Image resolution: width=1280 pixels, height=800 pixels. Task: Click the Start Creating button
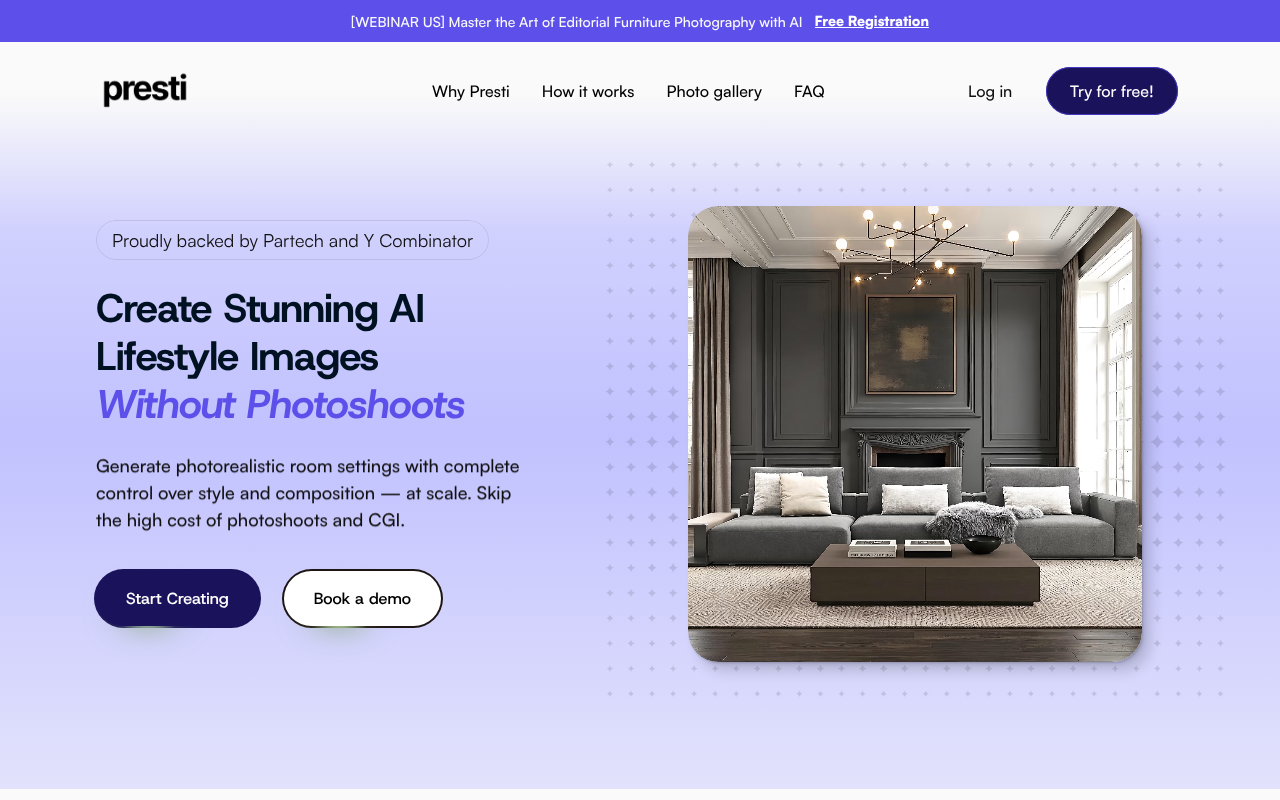click(x=177, y=598)
